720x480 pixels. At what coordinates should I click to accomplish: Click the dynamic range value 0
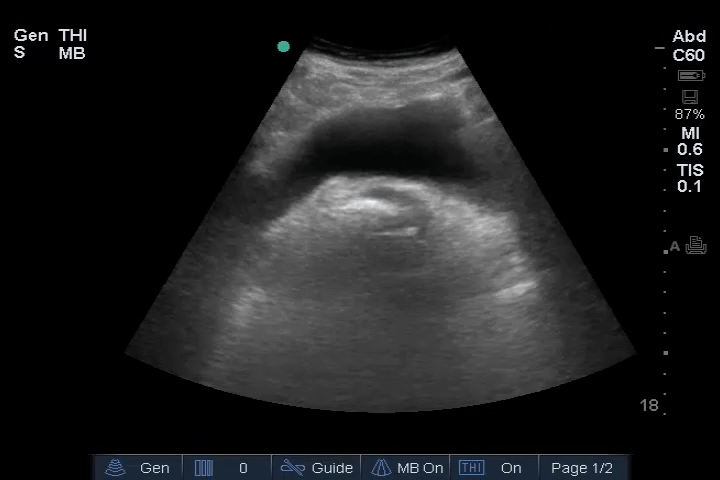(243, 468)
